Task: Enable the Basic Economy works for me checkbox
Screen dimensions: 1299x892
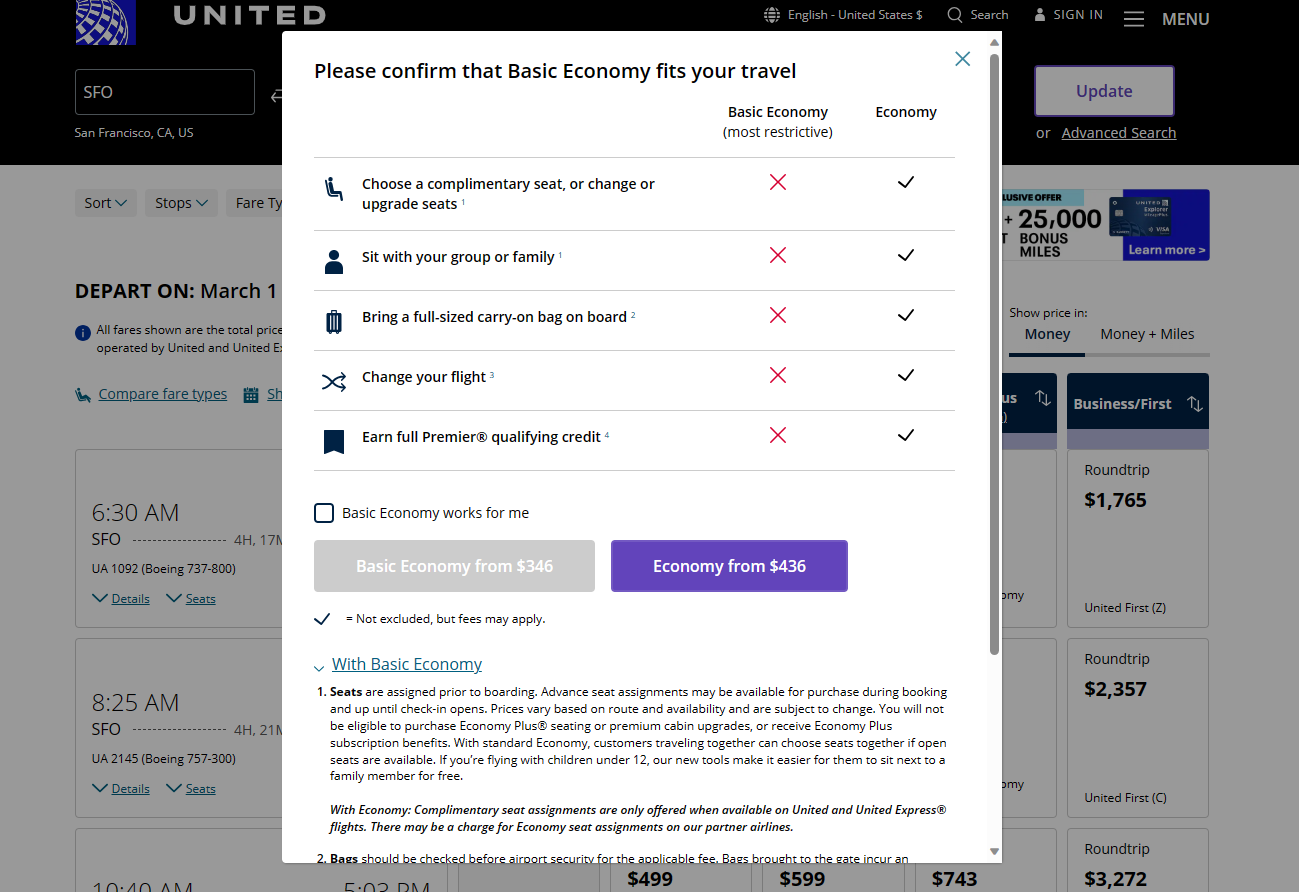Action: click(324, 512)
